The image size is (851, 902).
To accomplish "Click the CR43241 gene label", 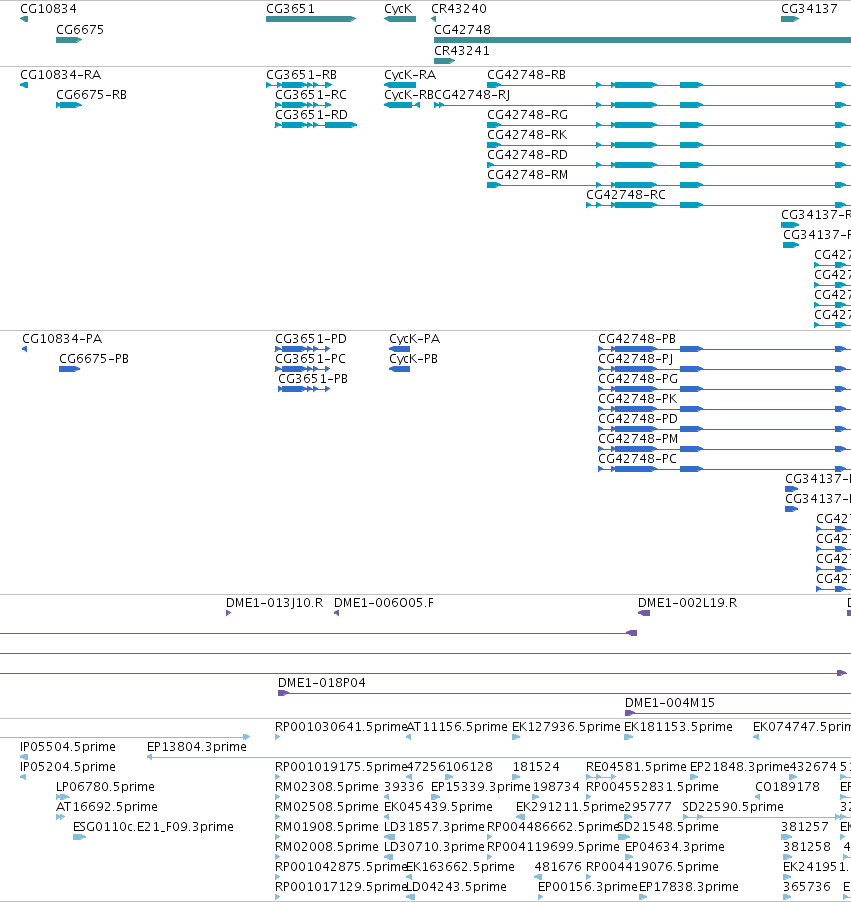I will coord(462,51).
